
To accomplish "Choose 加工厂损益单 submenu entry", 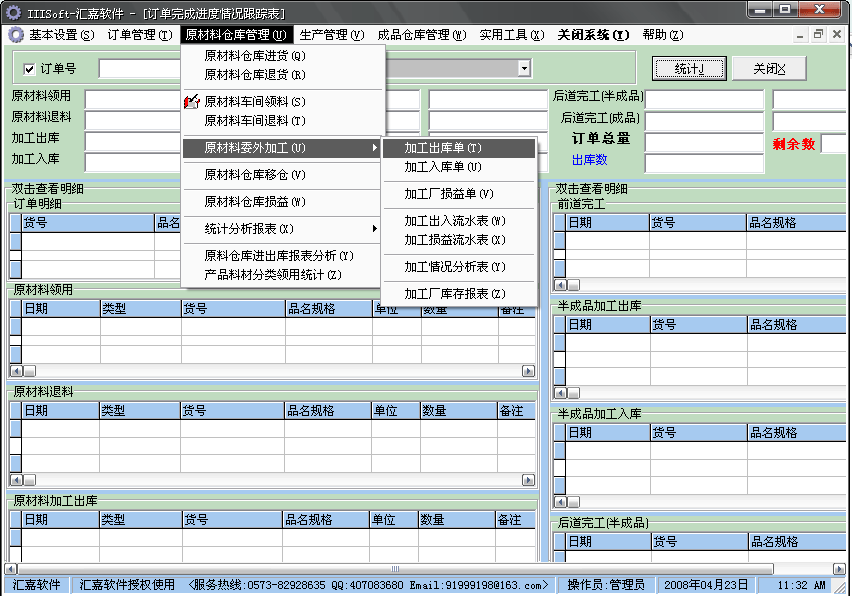I will coord(459,193).
